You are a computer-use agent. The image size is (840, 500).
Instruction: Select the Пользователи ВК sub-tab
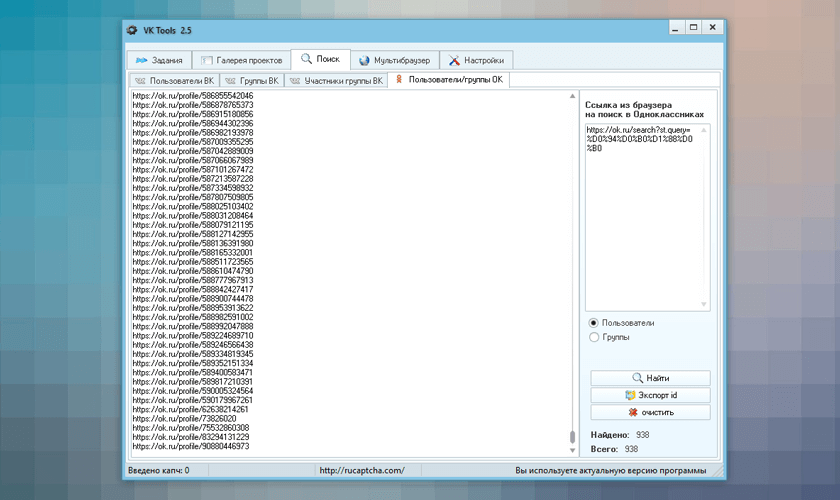pyautogui.click(x=174, y=80)
